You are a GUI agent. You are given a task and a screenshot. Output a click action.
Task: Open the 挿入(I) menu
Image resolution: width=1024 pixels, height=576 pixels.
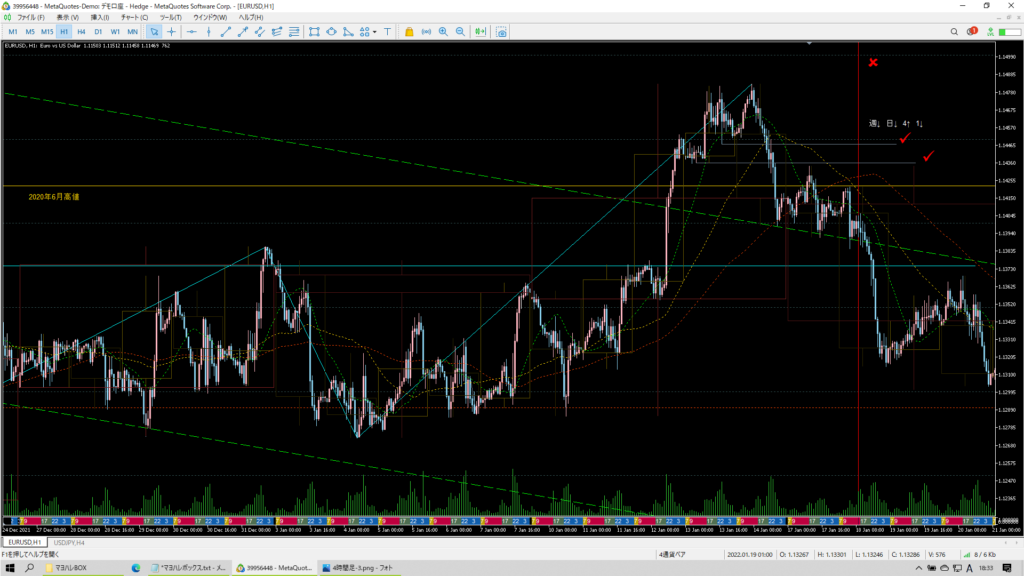click(x=99, y=18)
